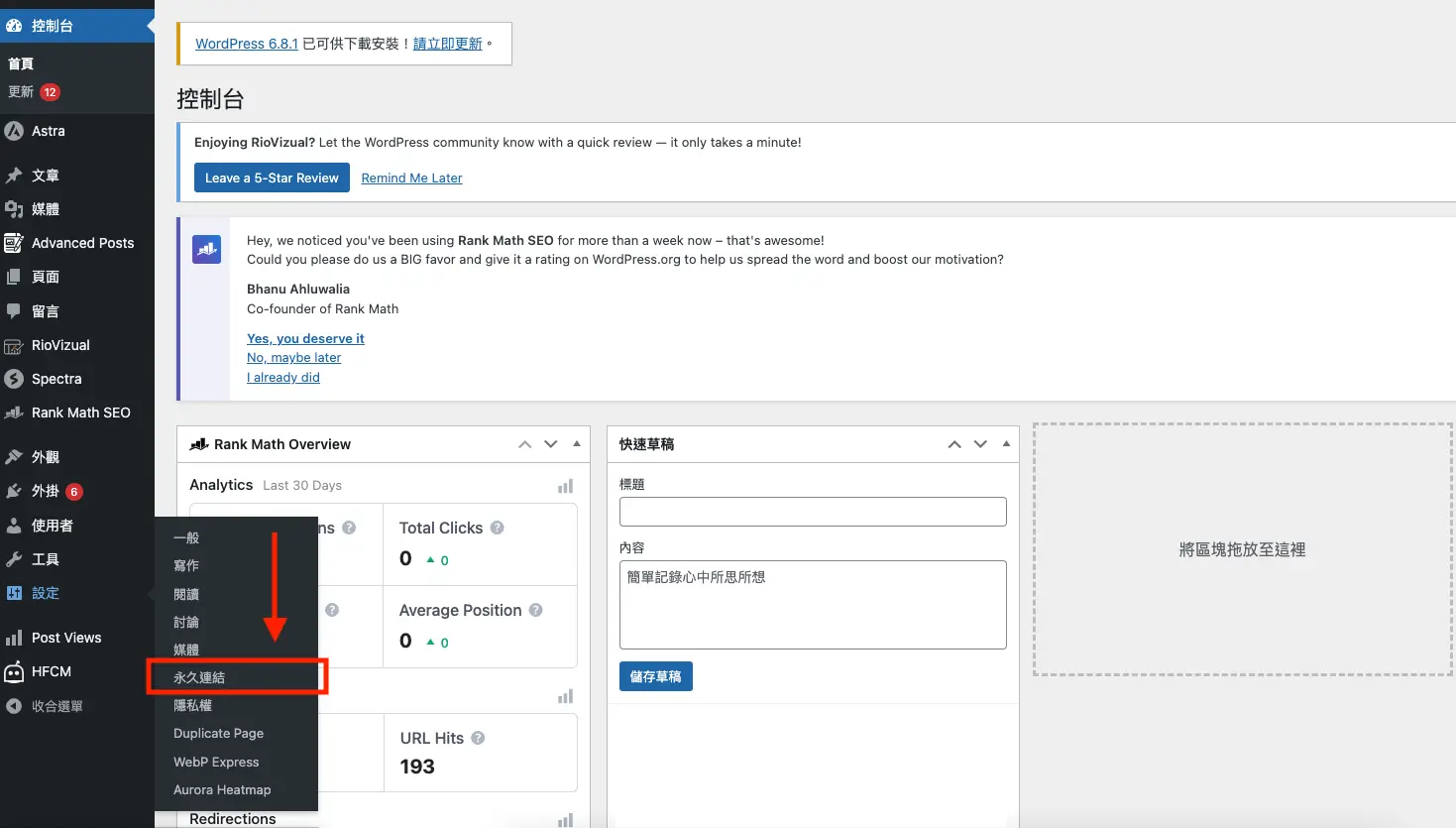Click the 控制台 page heading

coord(210,99)
